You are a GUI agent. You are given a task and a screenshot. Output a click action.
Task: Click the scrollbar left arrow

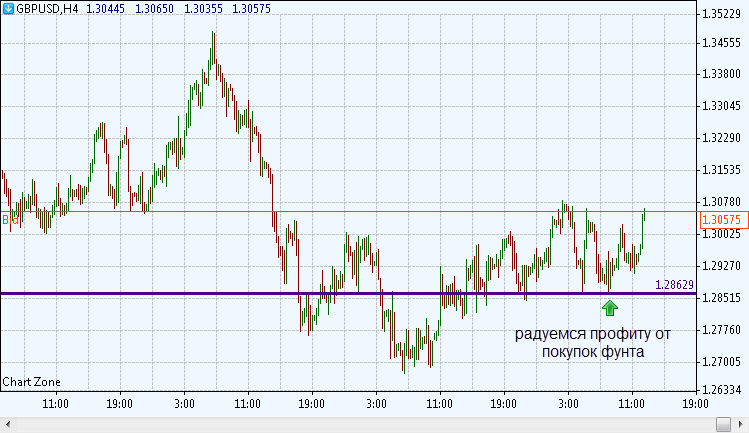click(8, 424)
